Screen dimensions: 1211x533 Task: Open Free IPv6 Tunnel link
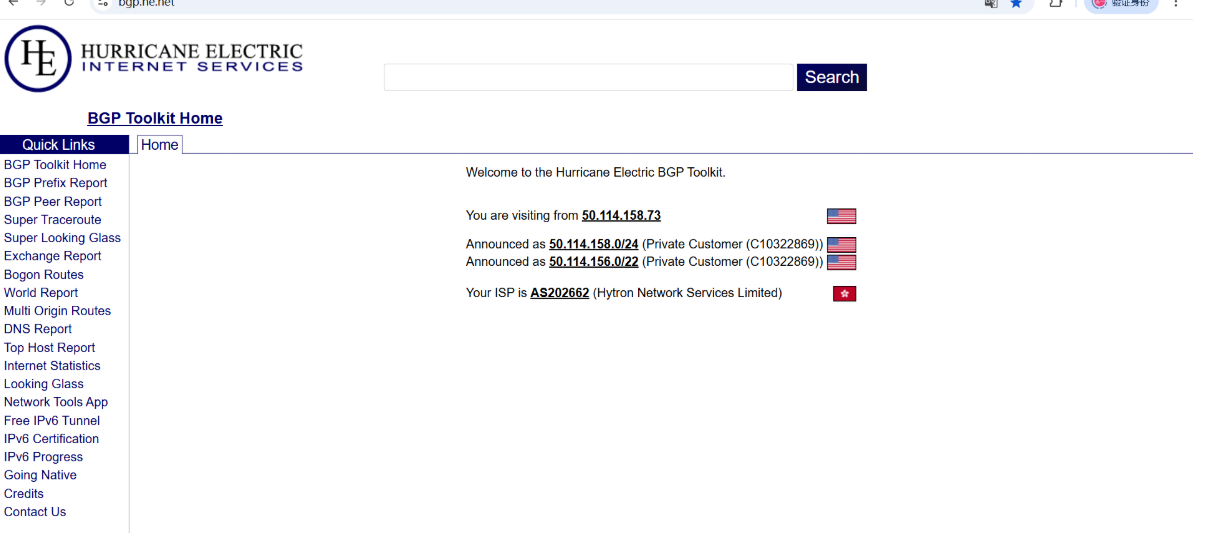tap(52, 421)
